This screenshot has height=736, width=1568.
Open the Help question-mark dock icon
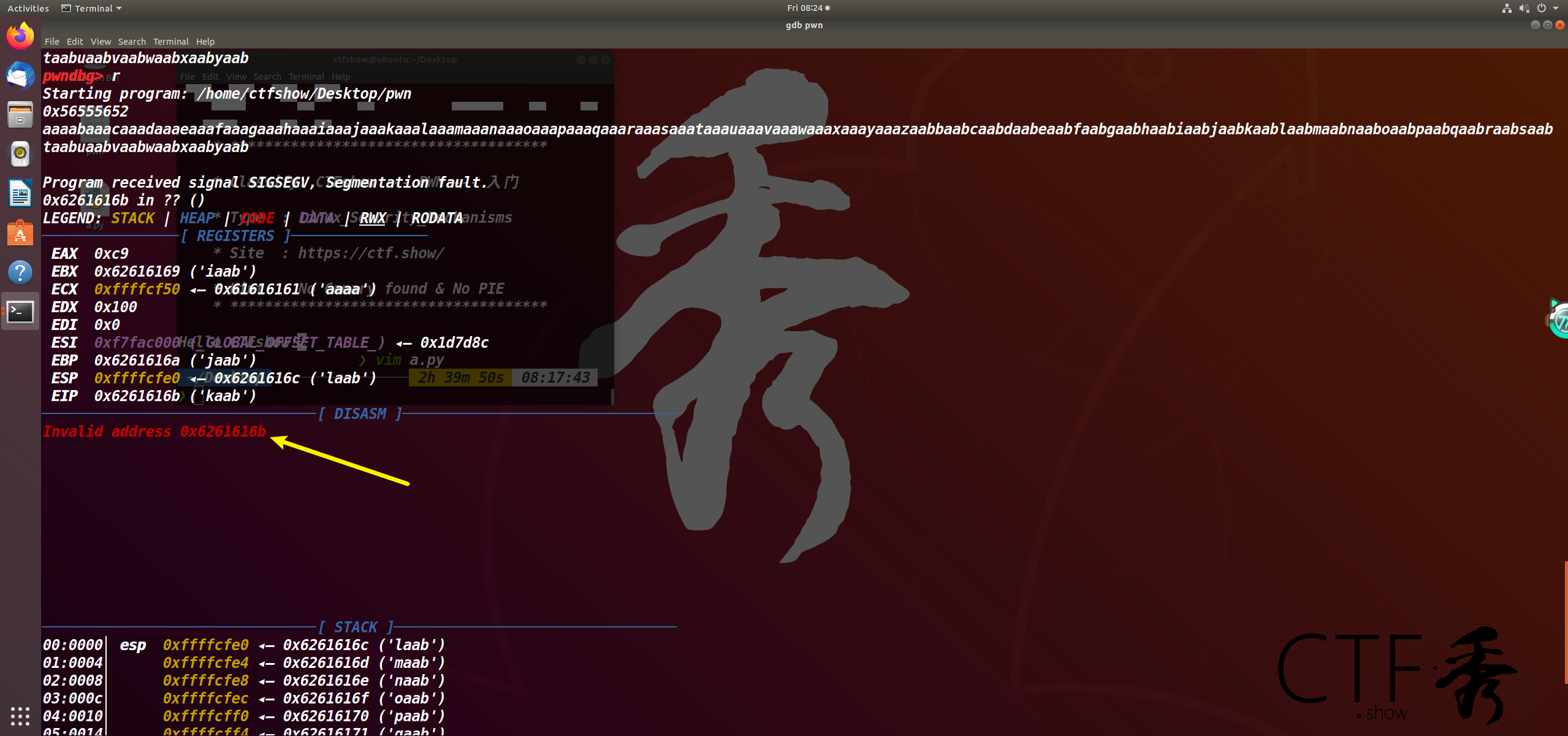20,272
